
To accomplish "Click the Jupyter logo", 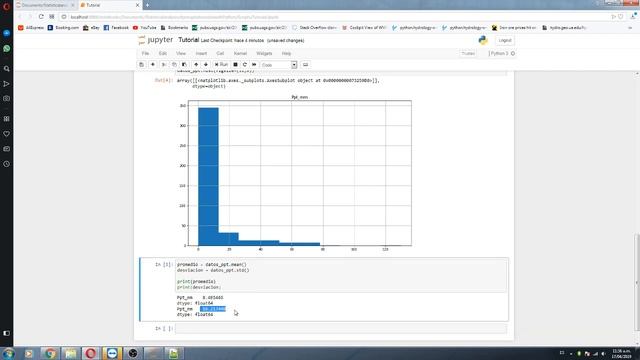I will (x=156, y=40).
